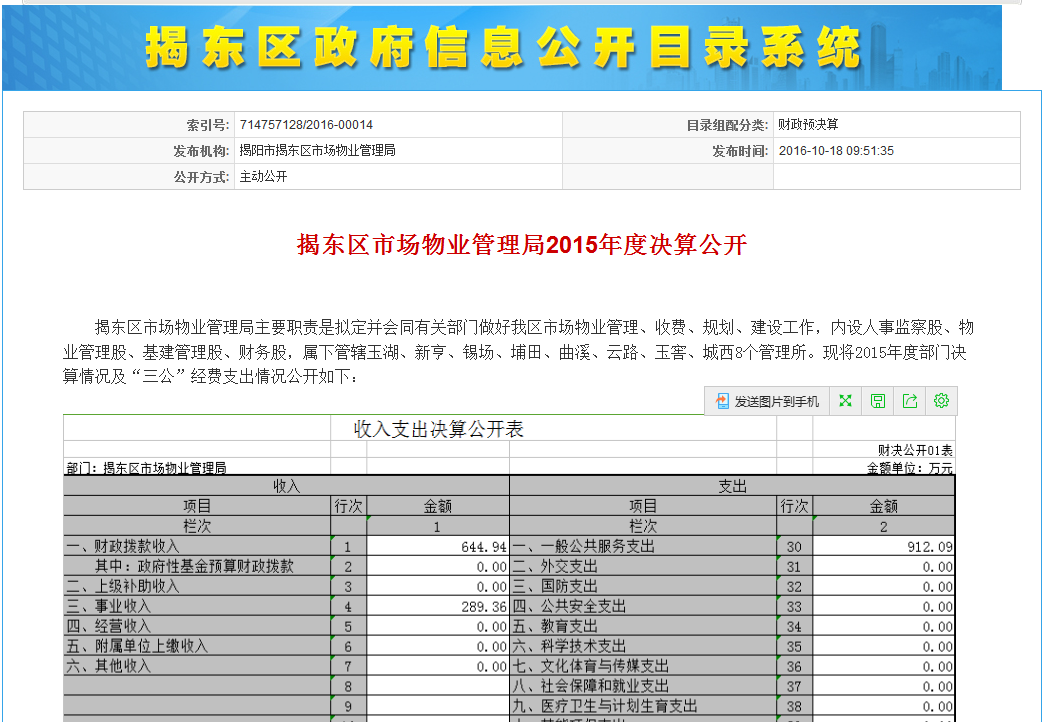This screenshot has width=1046, height=722.
Task: Click the disclosure method 主动公开
Action: (x=264, y=177)
